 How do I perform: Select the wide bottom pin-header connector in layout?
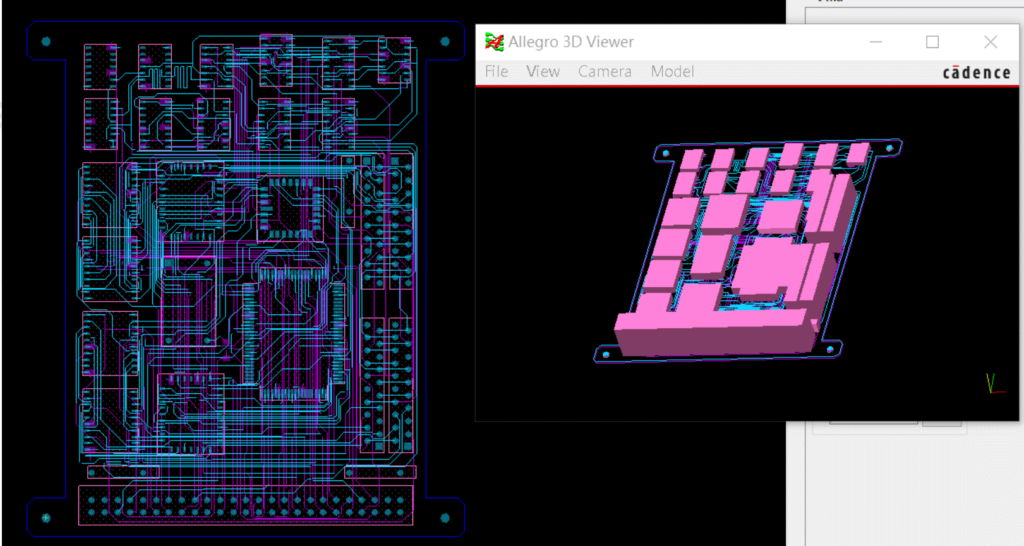tap(245, 504)
